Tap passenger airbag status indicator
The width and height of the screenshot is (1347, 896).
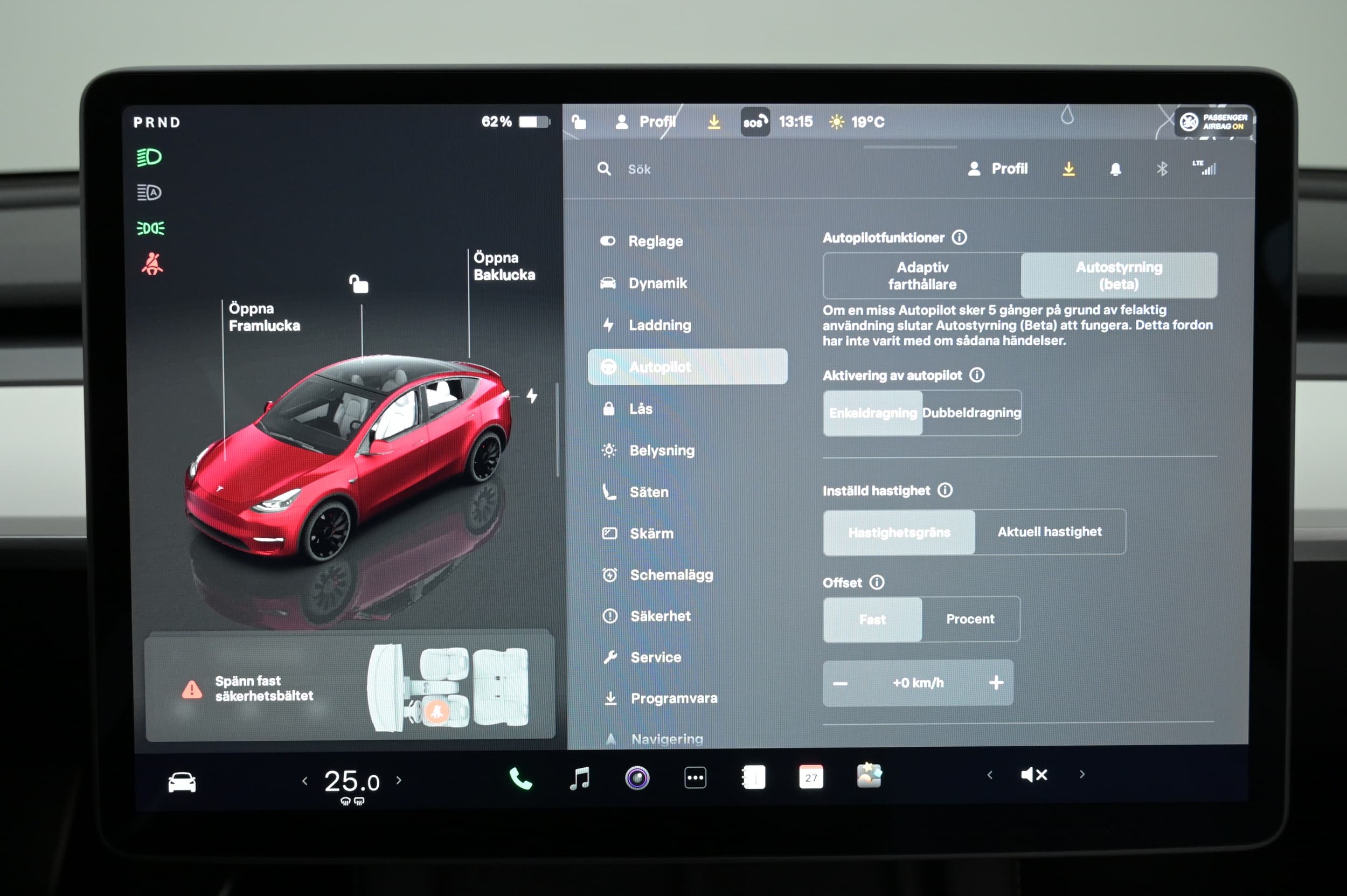tap(1213, 122)
